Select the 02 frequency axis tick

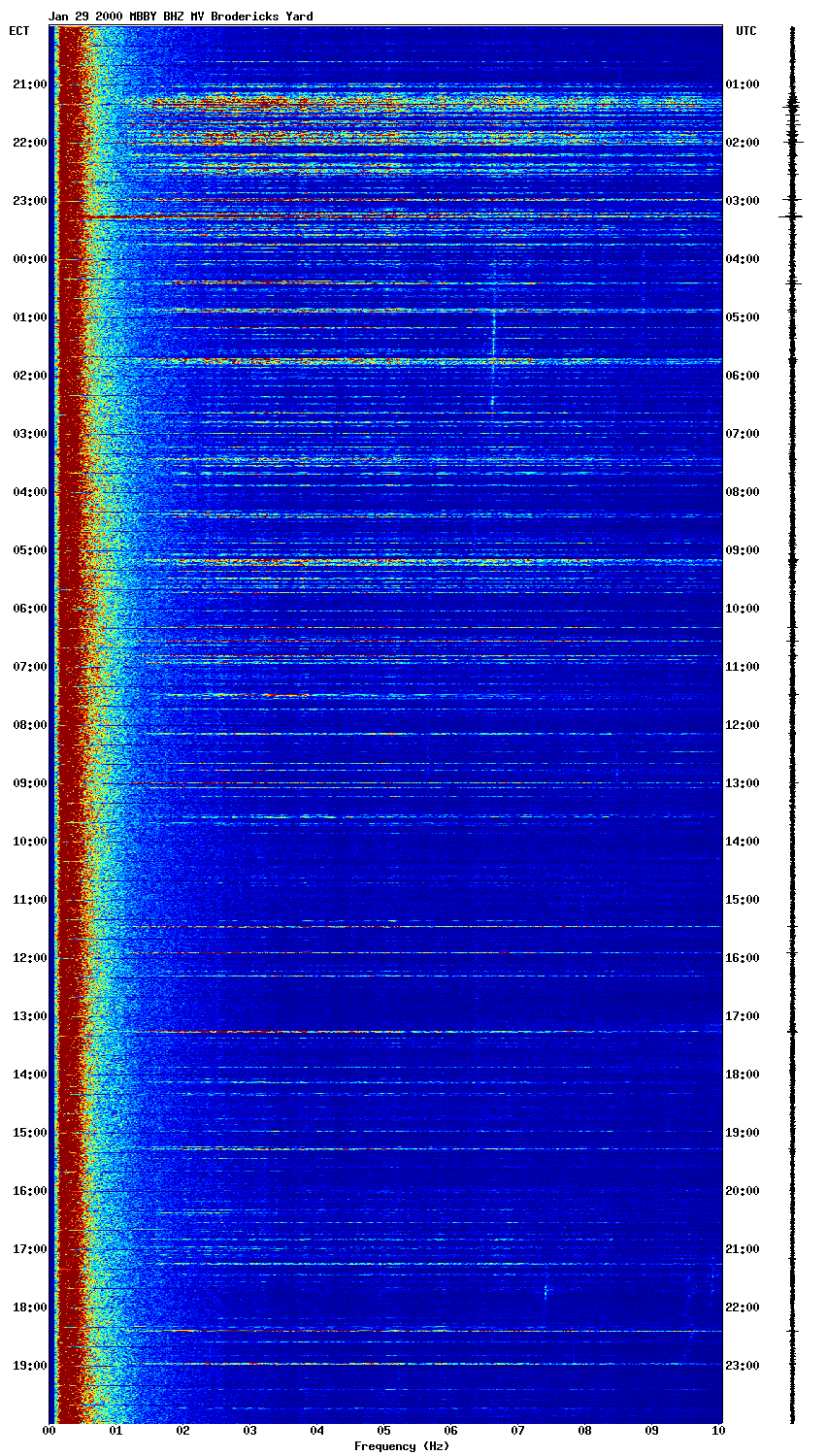pyautogui.click(x=182, y=1431)
